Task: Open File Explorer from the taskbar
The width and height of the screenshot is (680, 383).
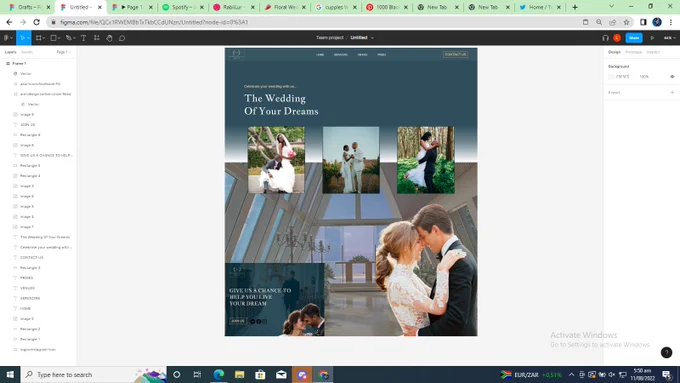Action: pos(239,375)
